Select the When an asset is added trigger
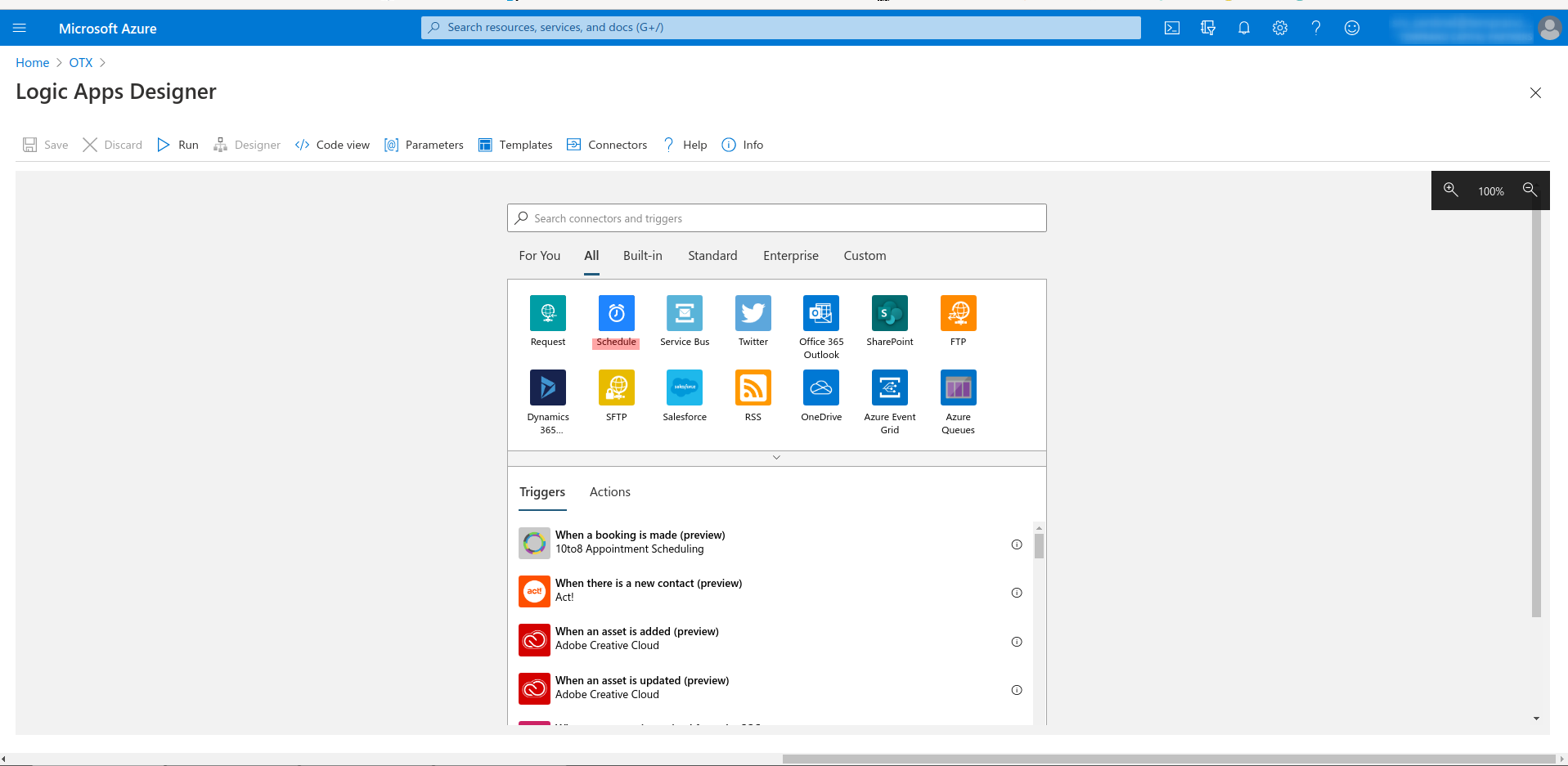 pos(636,638)
